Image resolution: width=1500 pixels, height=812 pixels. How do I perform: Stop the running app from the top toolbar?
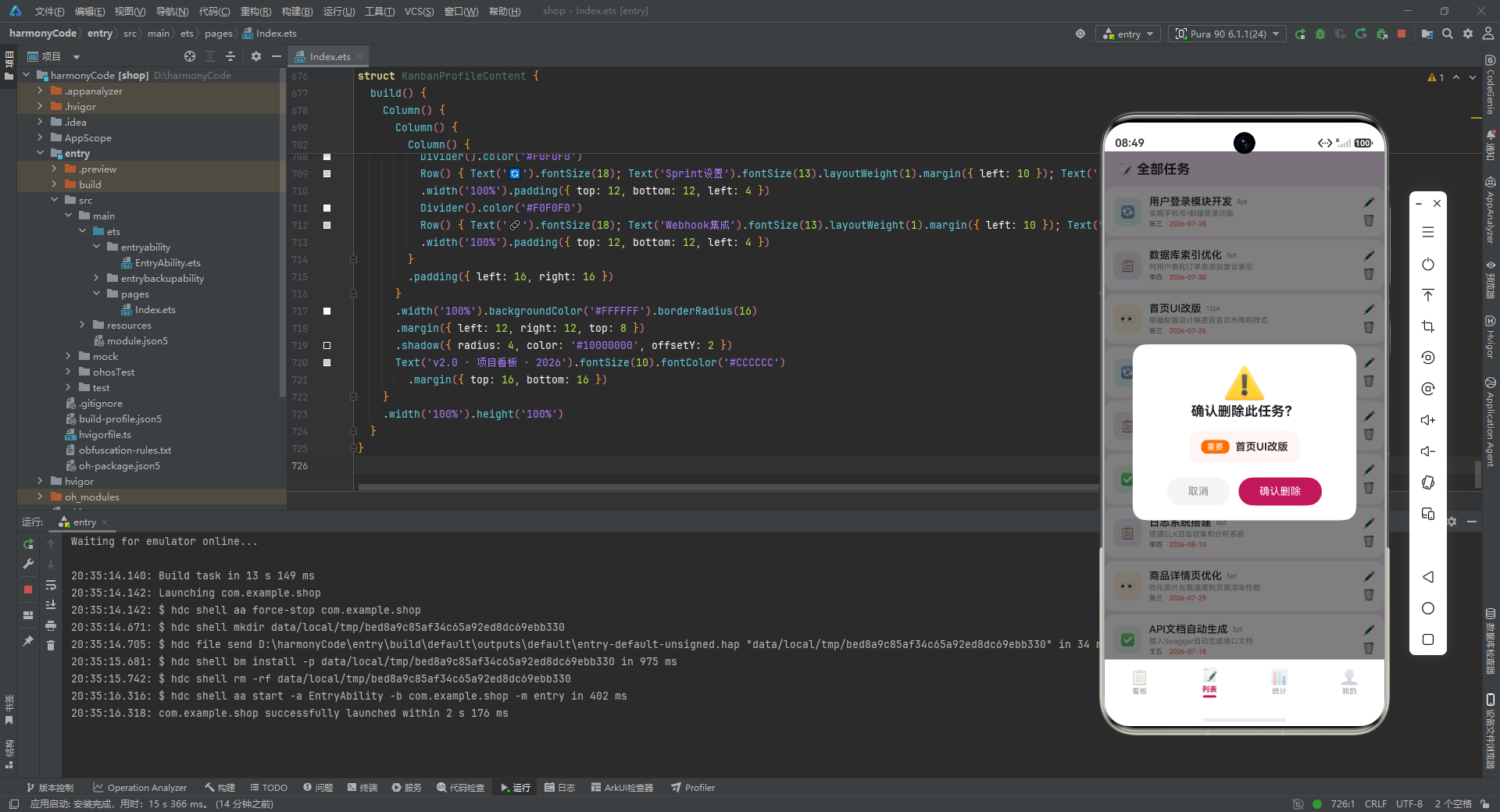pos(1402,34)
